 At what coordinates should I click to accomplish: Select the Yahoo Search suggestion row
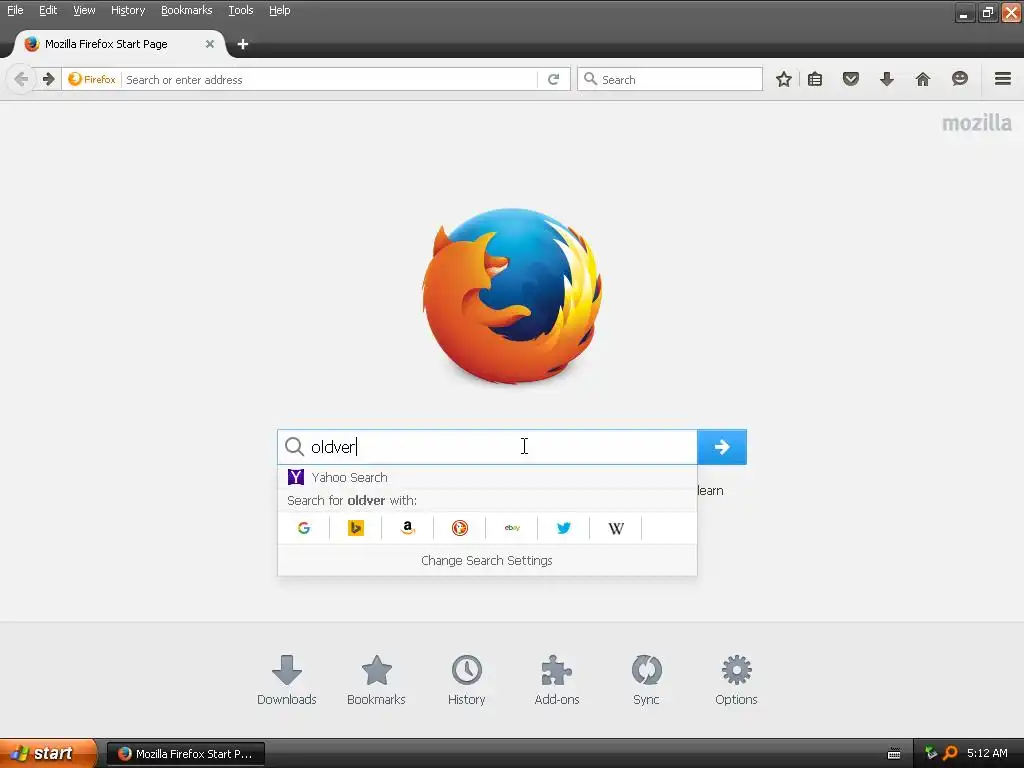tap(487, 477)
